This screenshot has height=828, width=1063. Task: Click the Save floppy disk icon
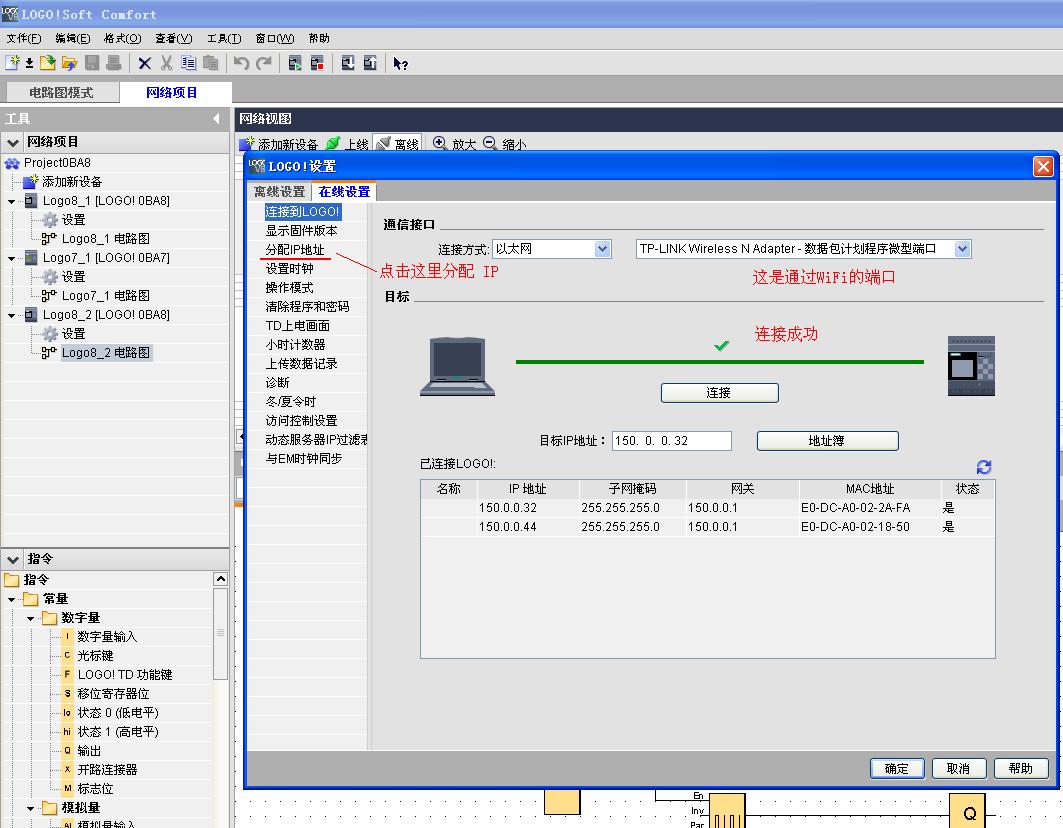coord(92,63)
